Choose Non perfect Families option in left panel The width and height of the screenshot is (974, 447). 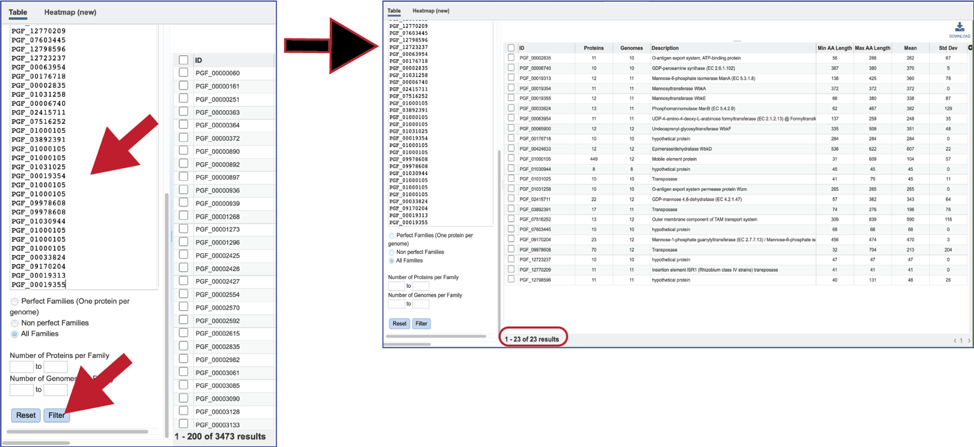[15, 323]
